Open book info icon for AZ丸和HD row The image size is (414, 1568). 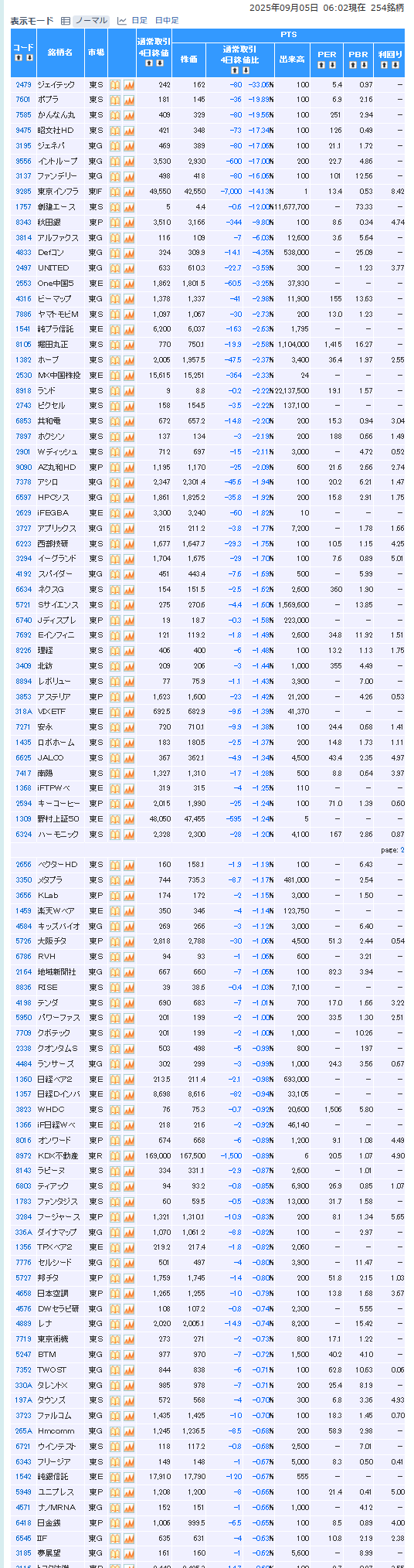pyautogui.click(x=114, y=467)
